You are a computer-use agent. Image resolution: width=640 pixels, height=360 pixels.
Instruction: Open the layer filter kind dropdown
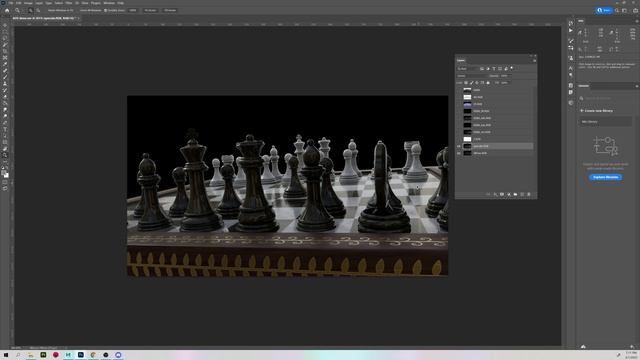click(467, 69)
